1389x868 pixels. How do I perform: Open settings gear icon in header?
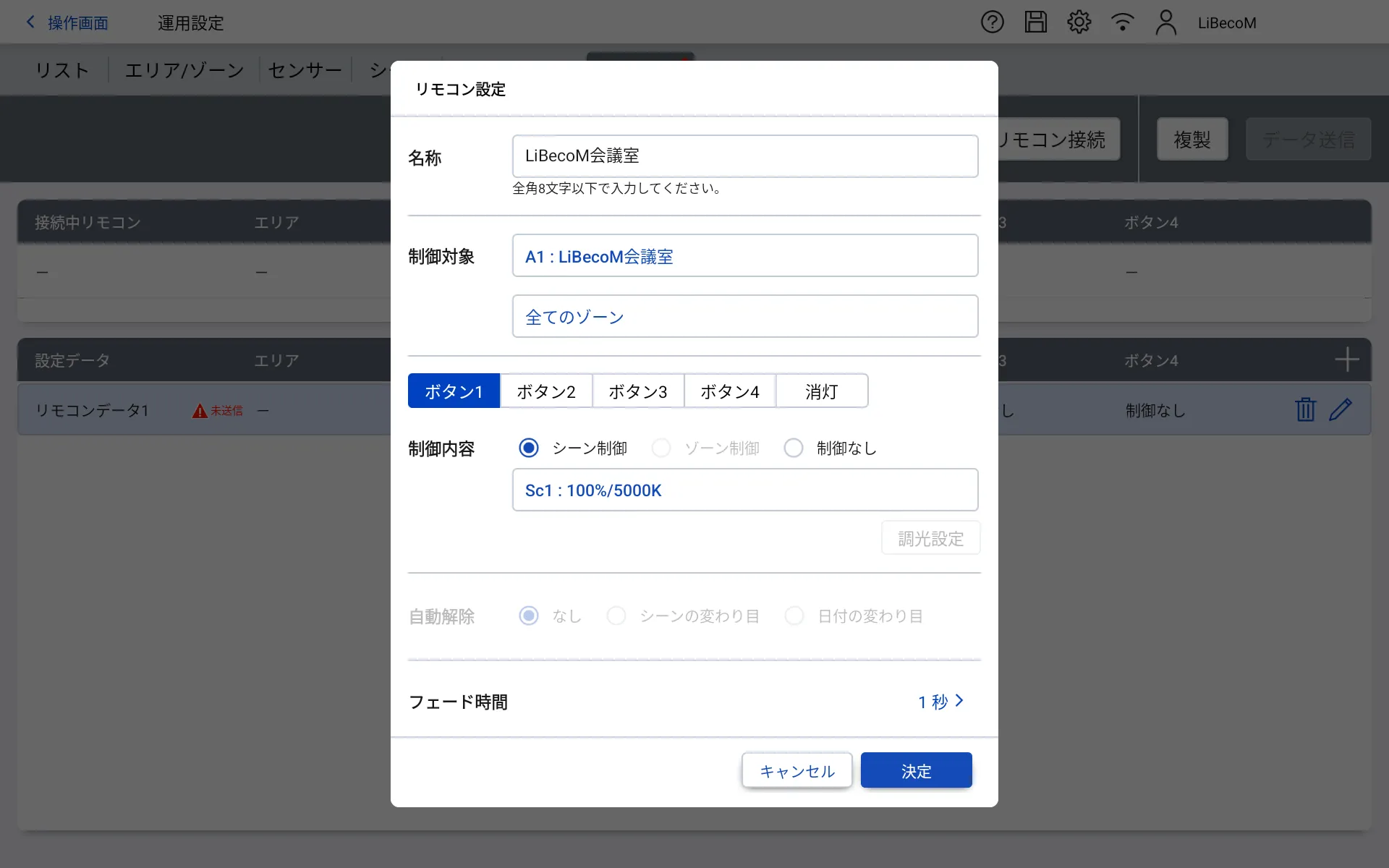(1079, 22)
